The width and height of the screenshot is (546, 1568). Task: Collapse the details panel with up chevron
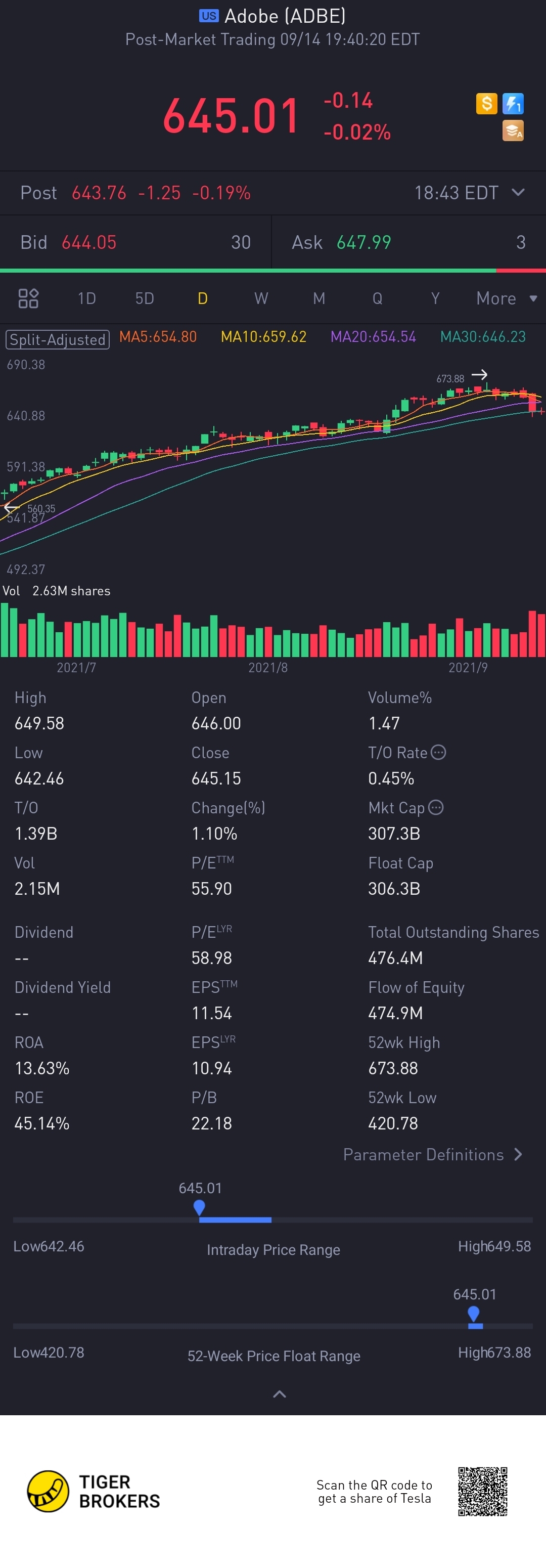coord(280,1394)
